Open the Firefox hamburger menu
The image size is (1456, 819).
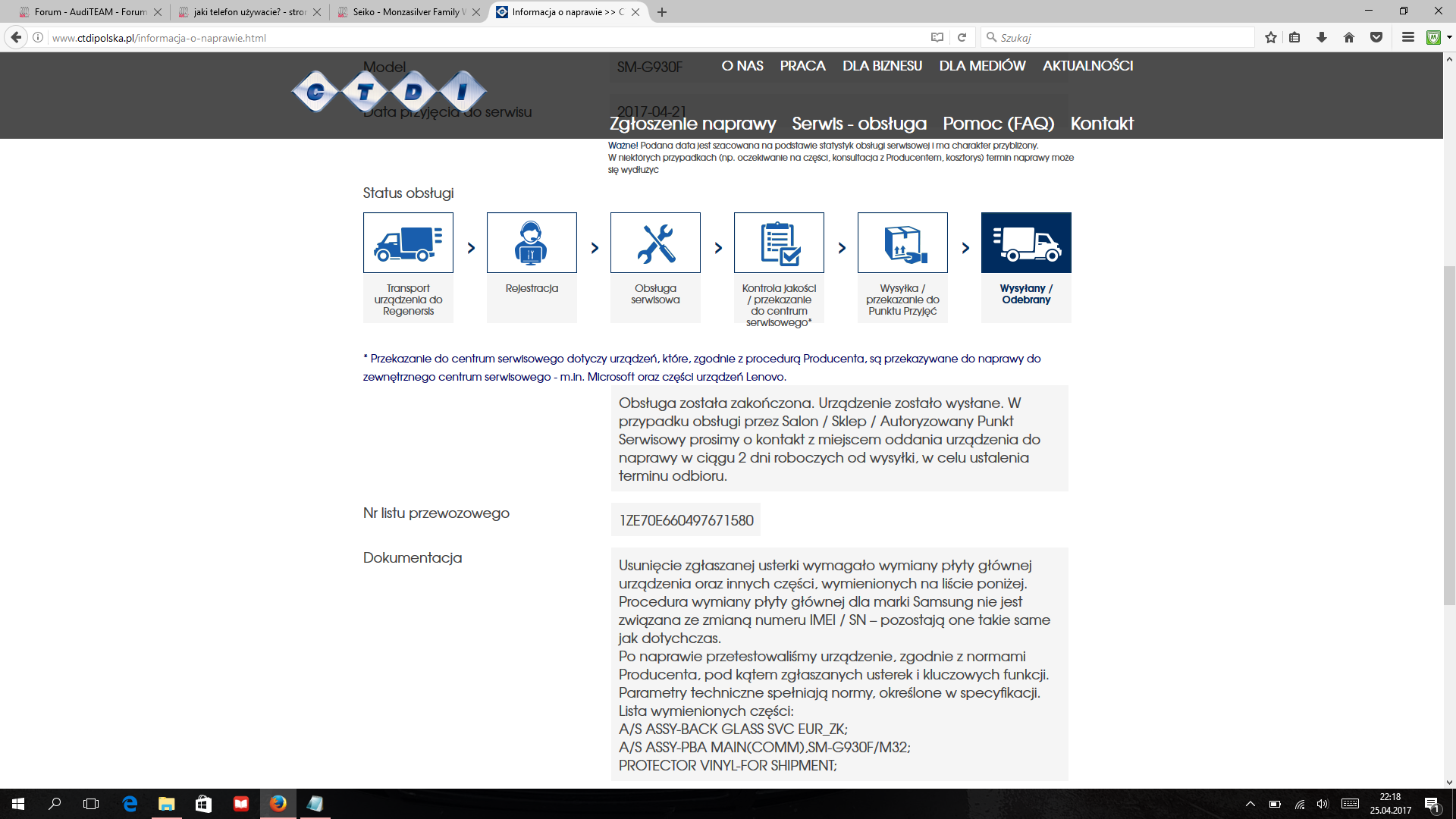pyautogui.click(x=1408, y=37)
